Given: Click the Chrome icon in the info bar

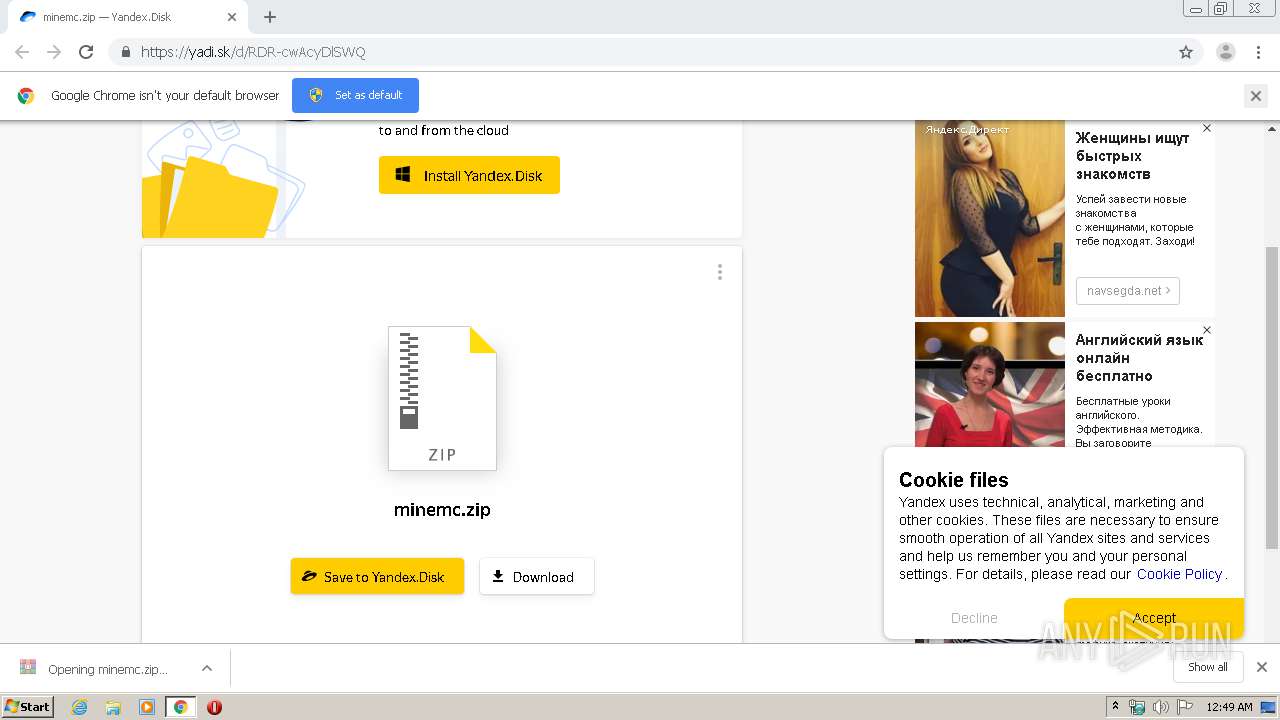Looking at the screenshot, I should coord(26,96).
